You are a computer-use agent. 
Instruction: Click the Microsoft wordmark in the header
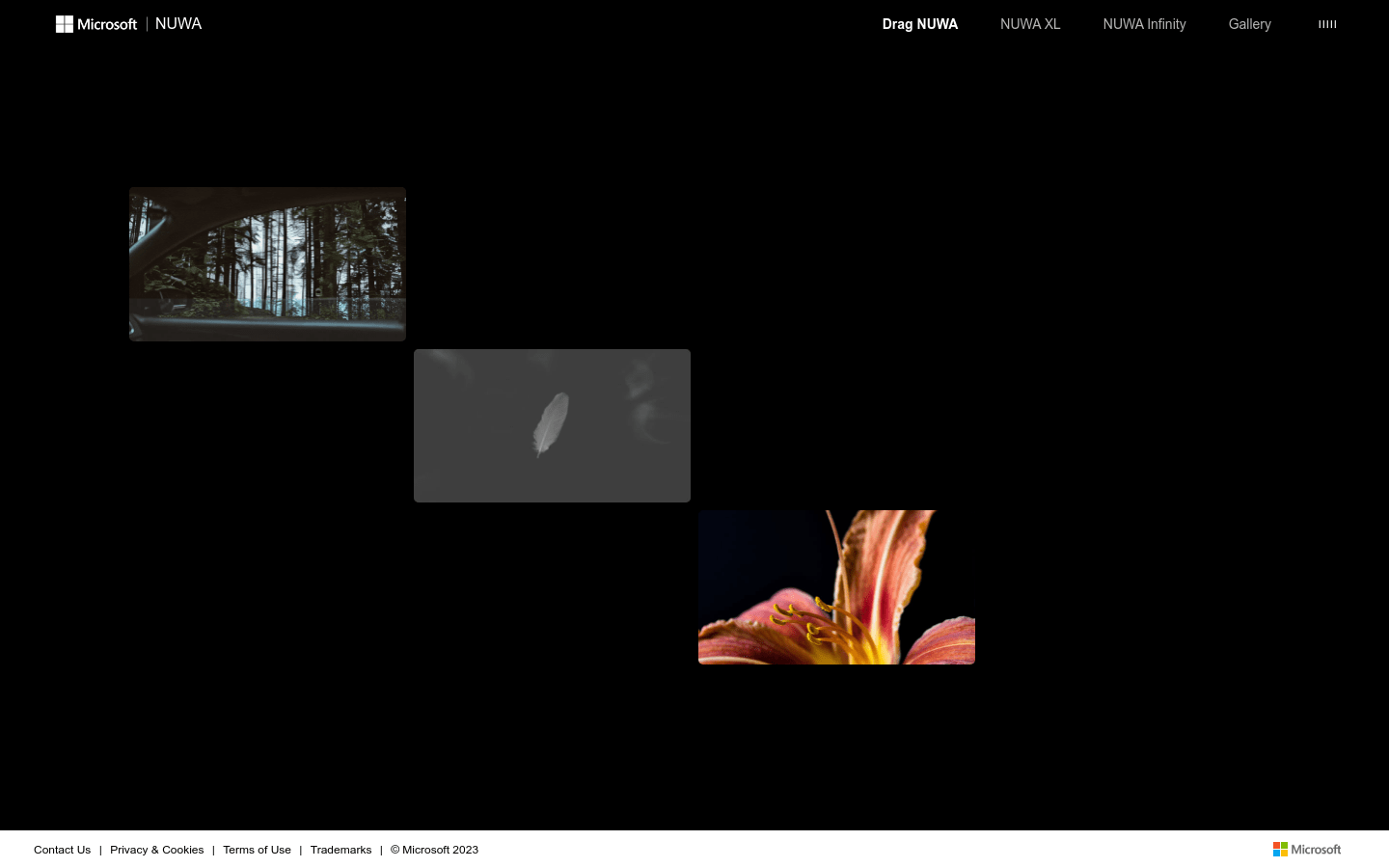click(x=107, y=24)
